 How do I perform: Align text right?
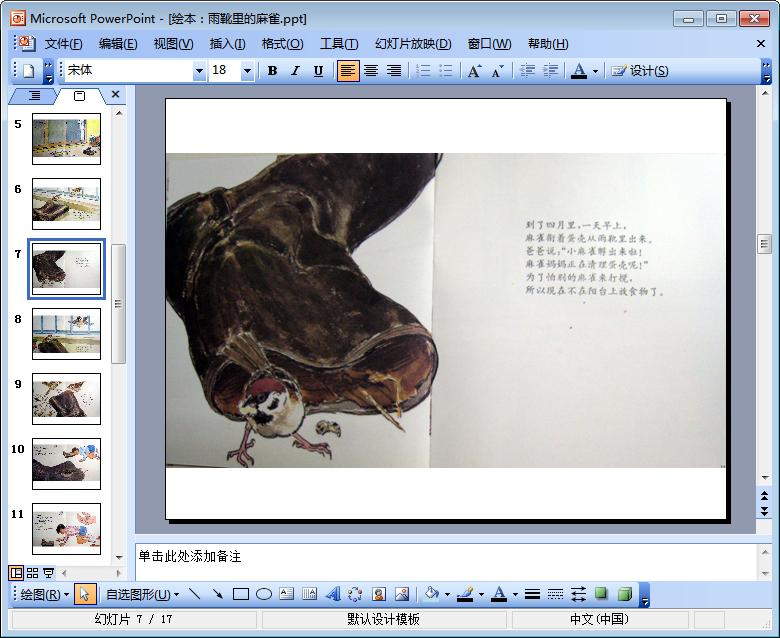pos(394,71)
